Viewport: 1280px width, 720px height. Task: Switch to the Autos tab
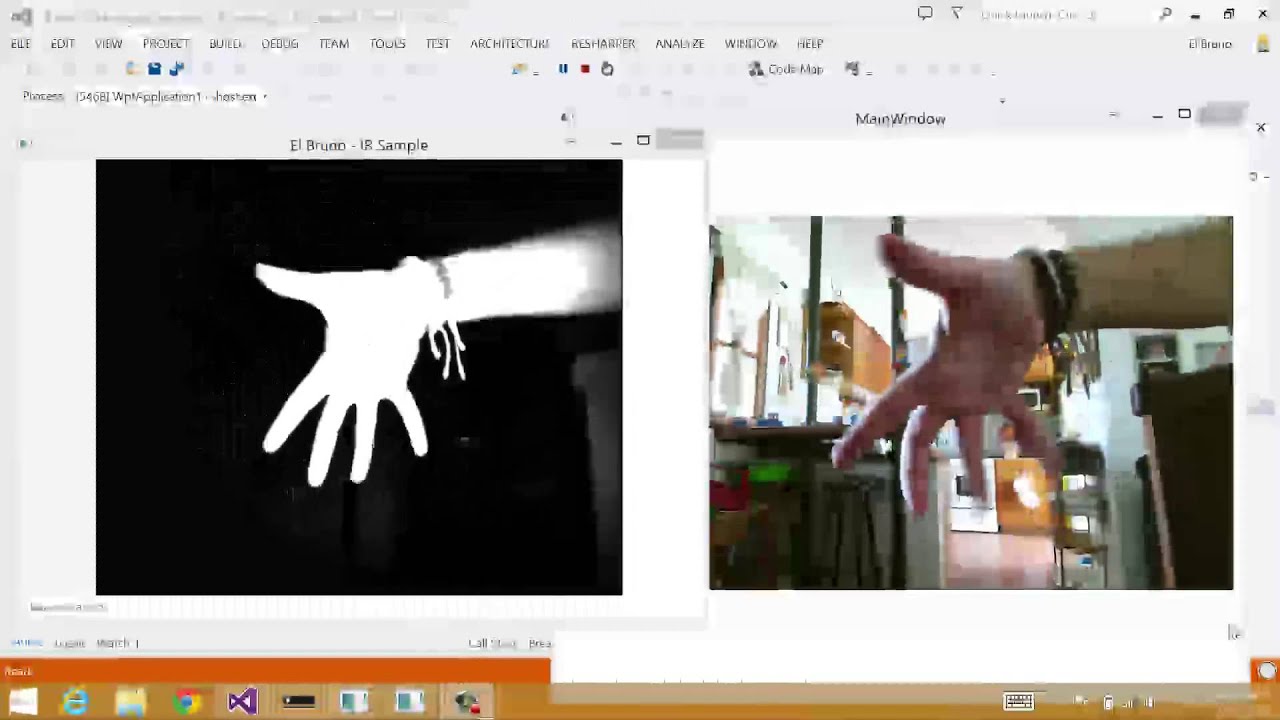click(x=27, y=643)
